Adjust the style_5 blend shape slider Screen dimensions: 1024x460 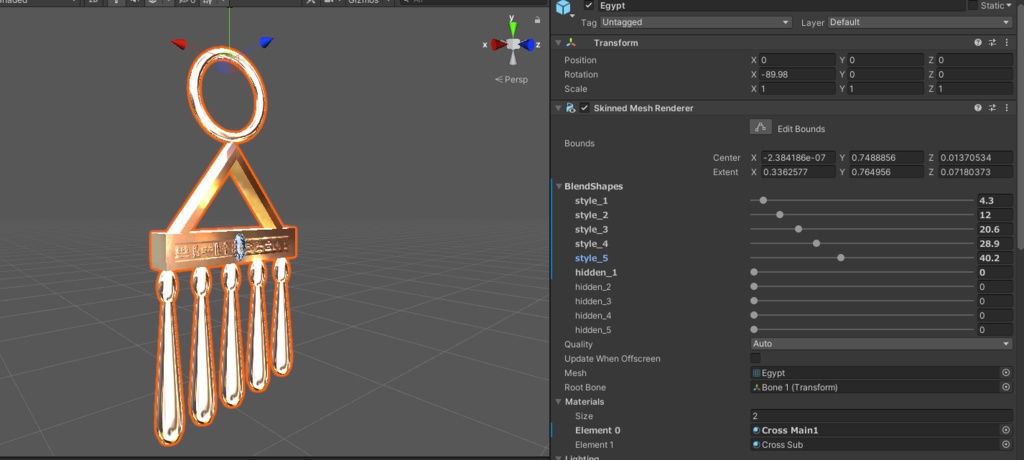point(862,258)
